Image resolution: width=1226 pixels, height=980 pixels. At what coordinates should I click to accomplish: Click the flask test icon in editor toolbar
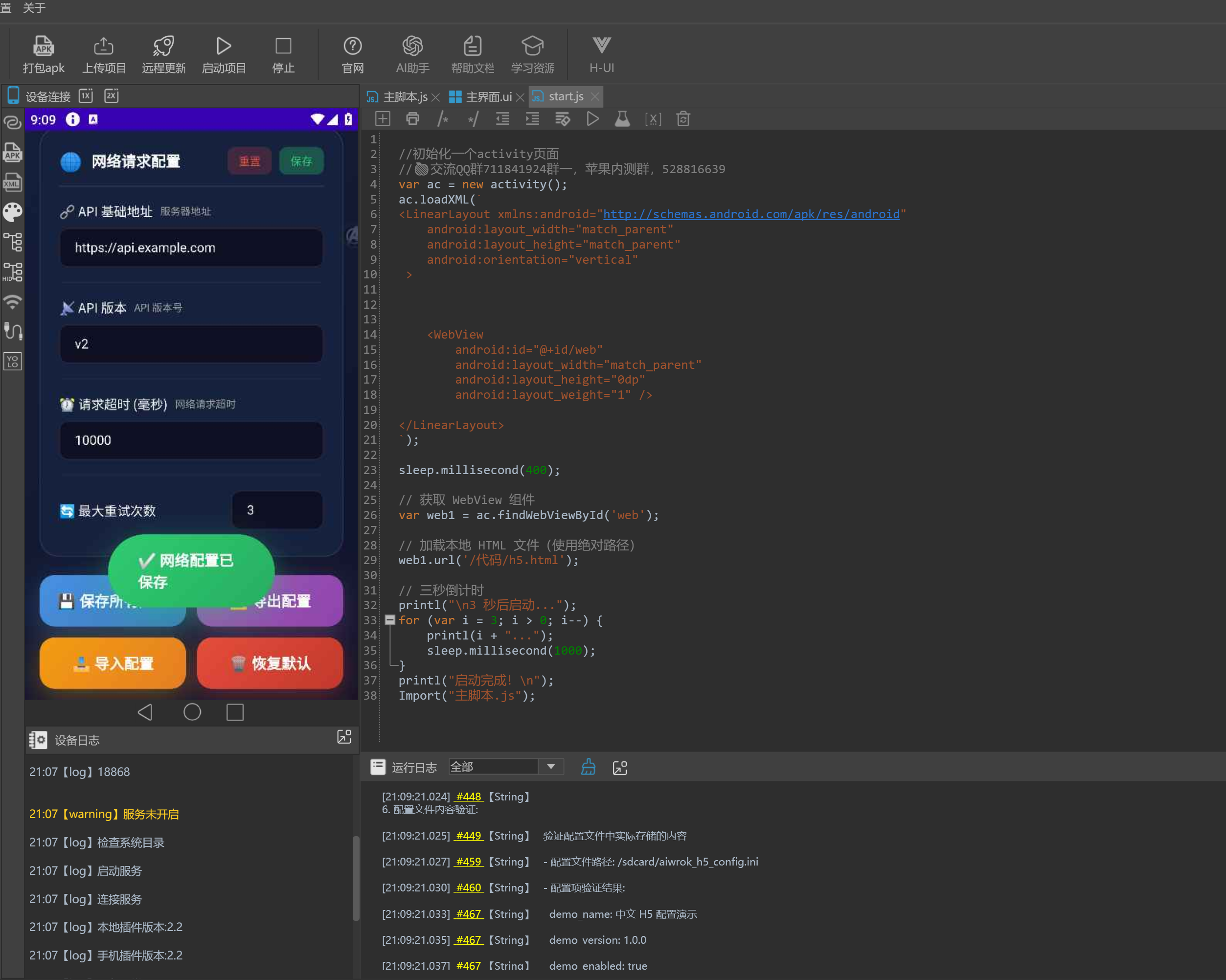click(622, 119)
